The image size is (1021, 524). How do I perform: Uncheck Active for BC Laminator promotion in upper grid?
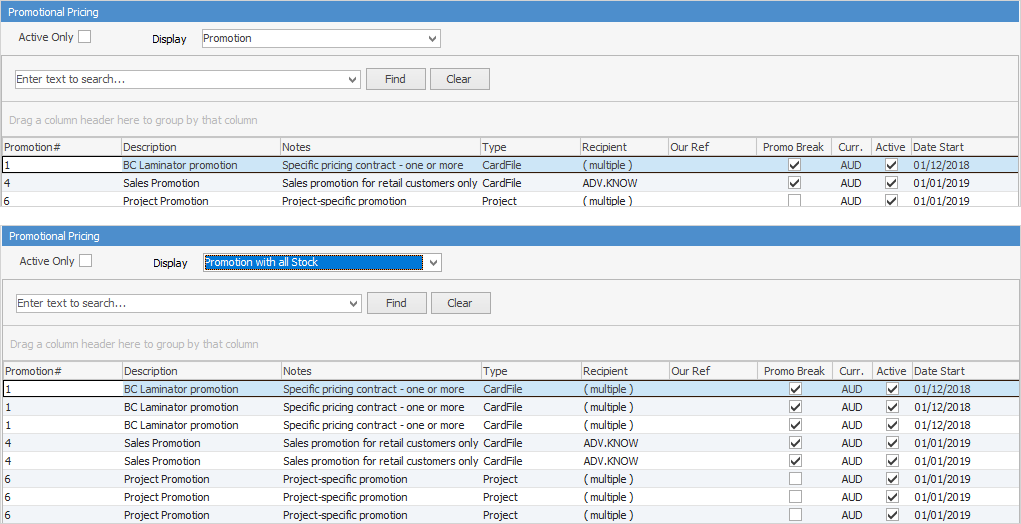coord(891,165)
